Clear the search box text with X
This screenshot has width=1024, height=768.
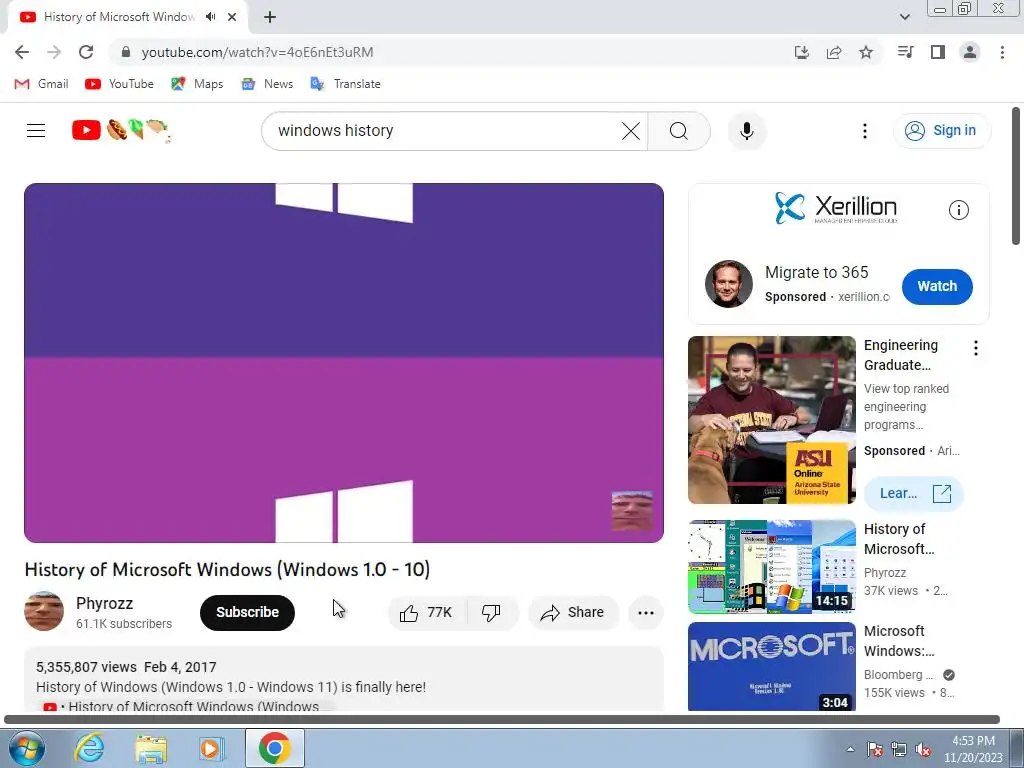pos(631,131)
